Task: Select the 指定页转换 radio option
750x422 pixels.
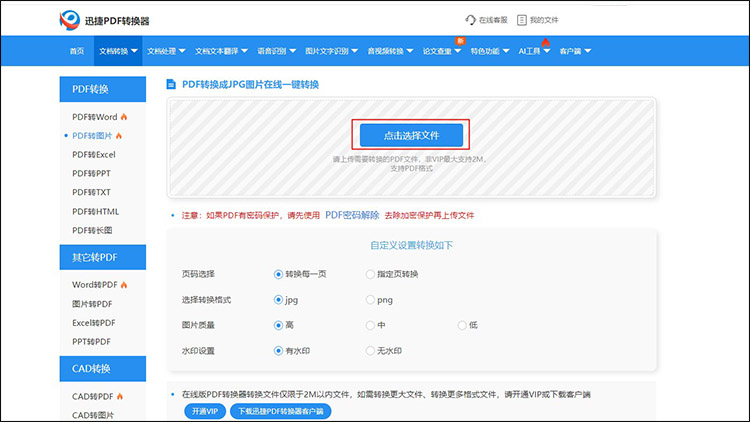Action: click(370, 274)
